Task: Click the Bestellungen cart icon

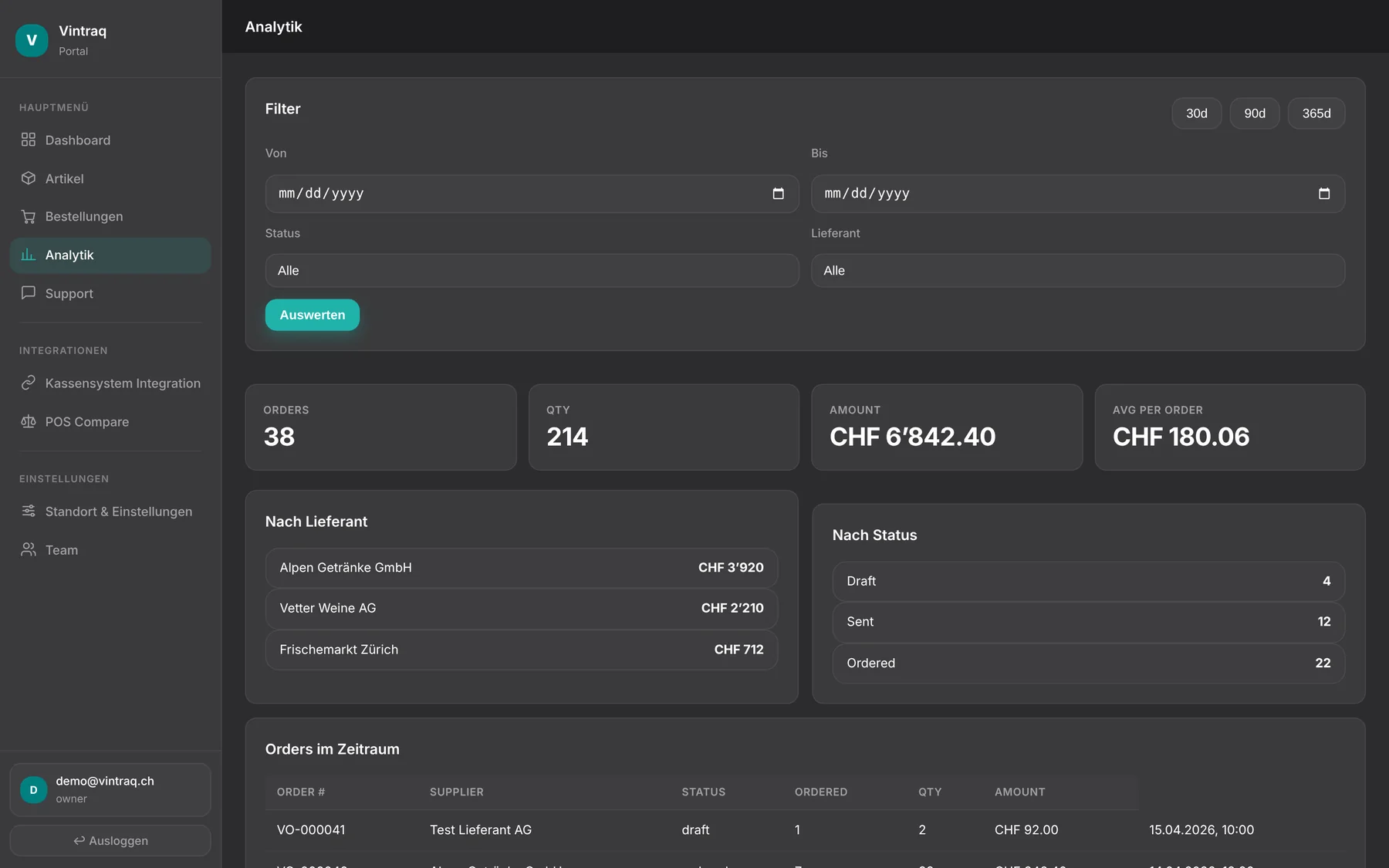Action: point(29,216)
